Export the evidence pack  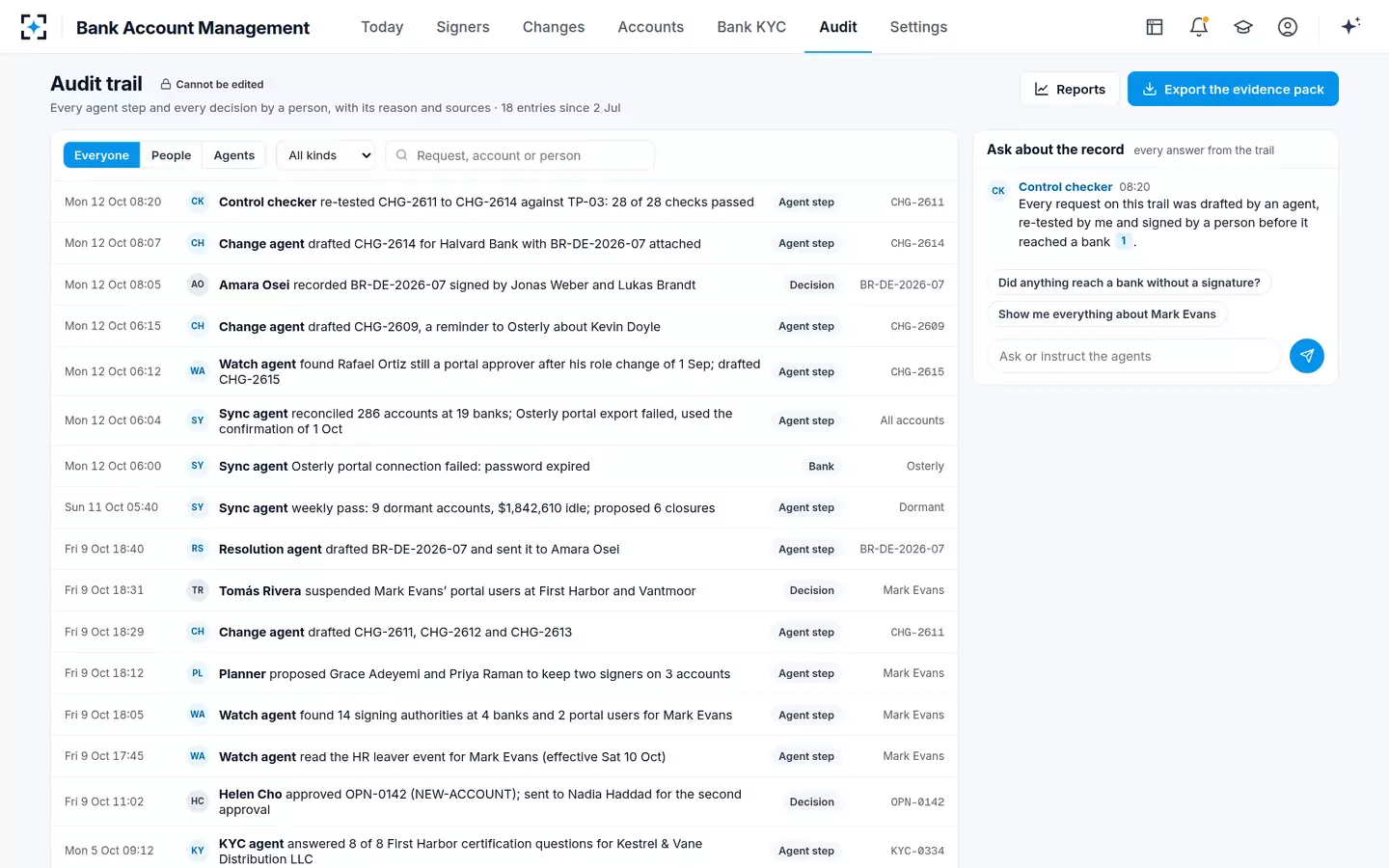coord(1233,89)
